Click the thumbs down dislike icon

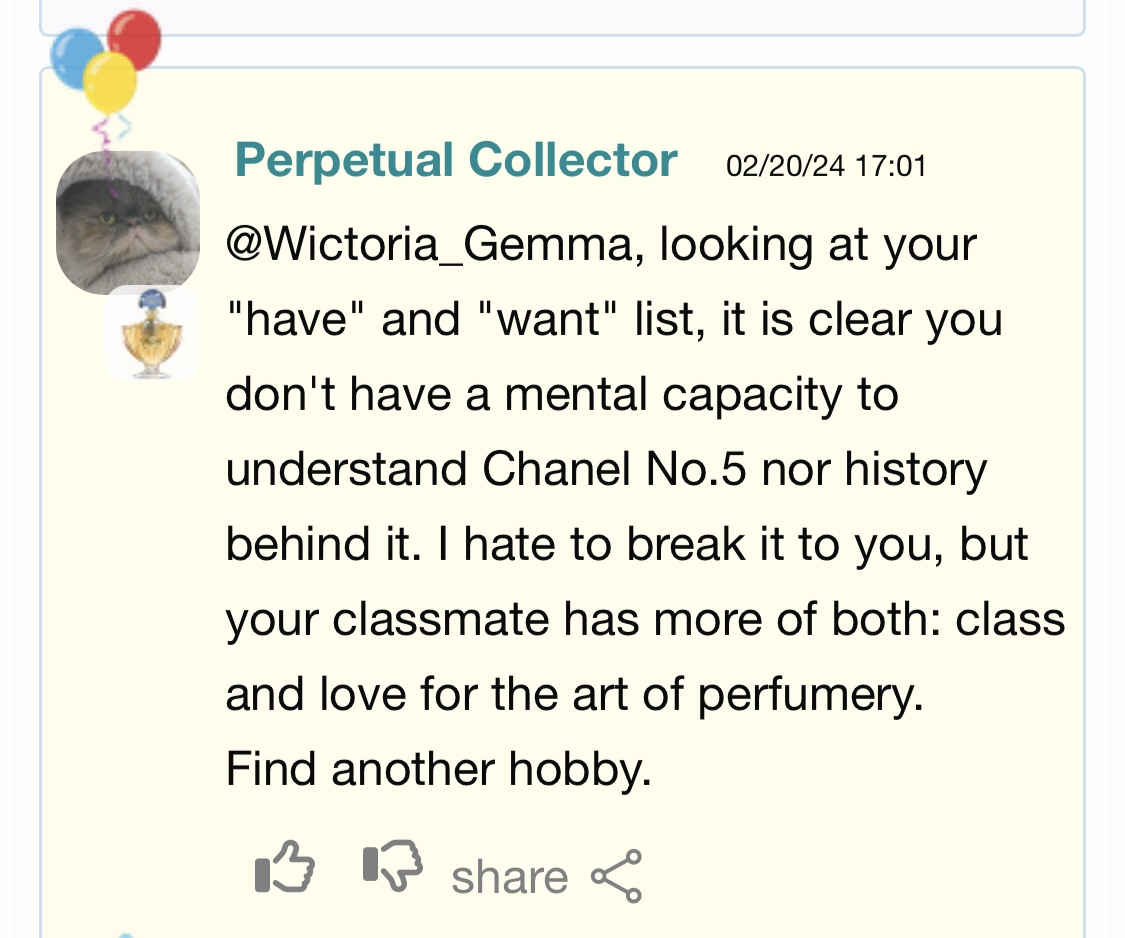(392, 866)
